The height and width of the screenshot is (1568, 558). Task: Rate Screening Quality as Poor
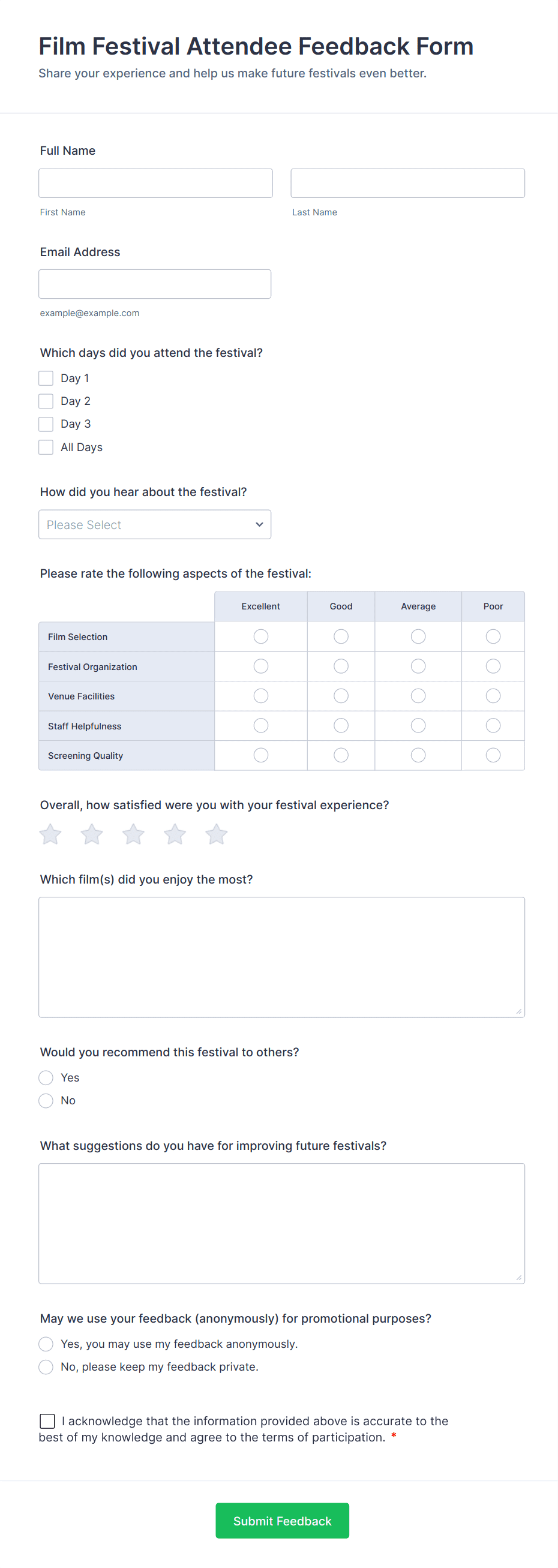(x=493, y=755)
